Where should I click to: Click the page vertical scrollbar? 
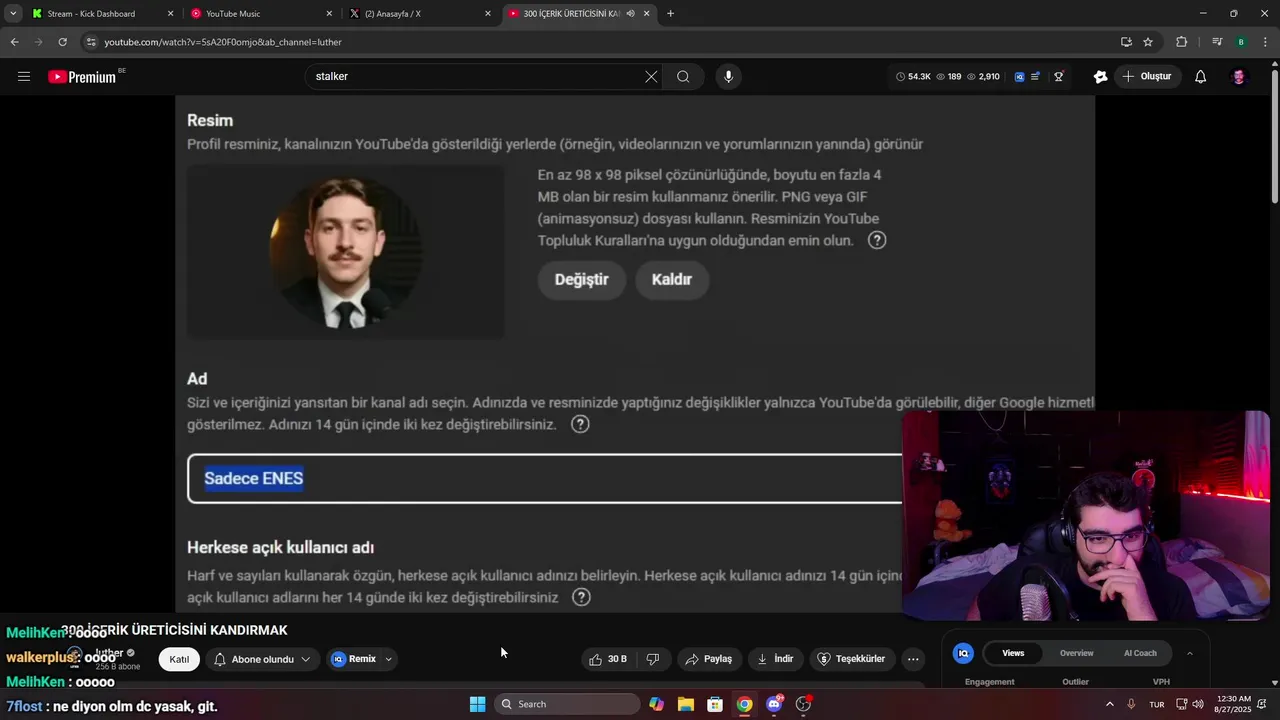point(1274,135)
